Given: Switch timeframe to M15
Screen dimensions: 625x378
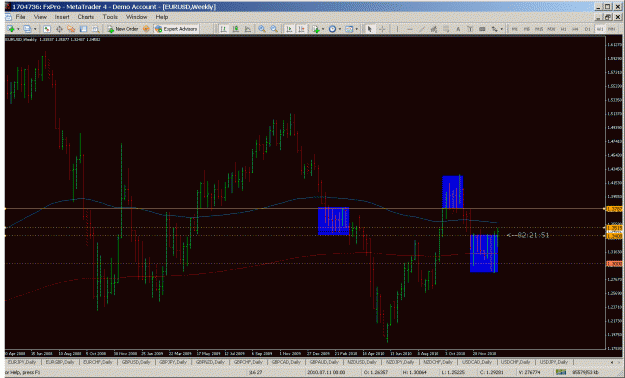Looking at the screenshot, I should (x=539, y=29).
